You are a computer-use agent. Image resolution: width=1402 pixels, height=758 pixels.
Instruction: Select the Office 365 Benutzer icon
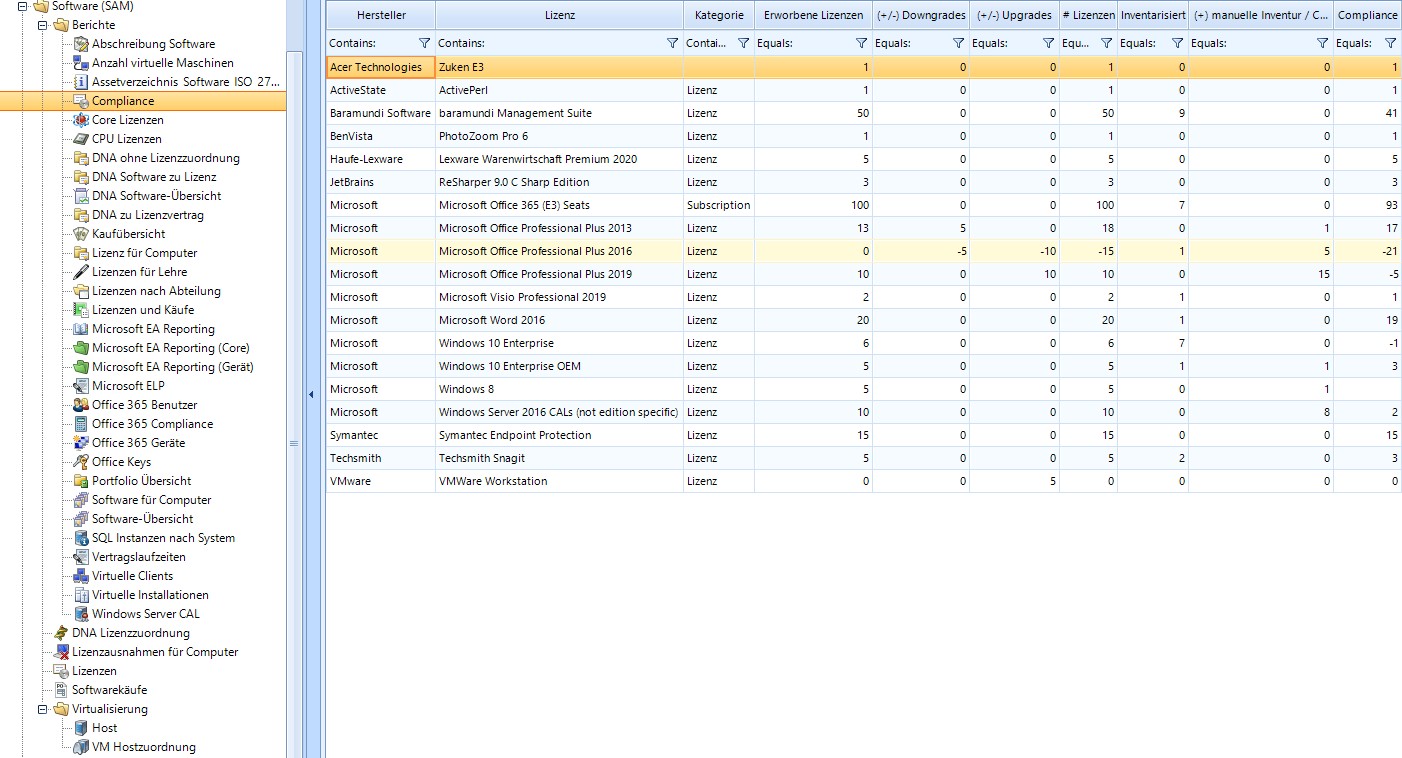click(x=81, y=405)
